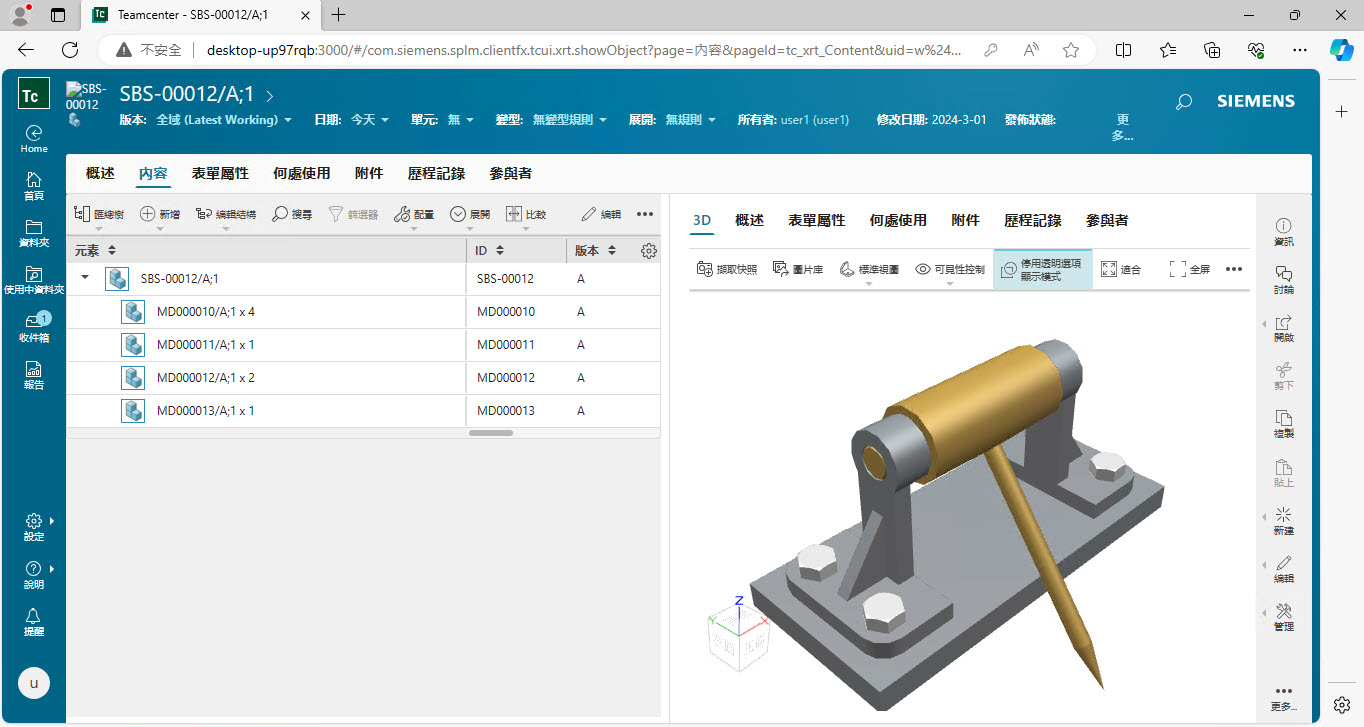Viewport: 1364px width, 727px height.
Task: Click the Teamcenter search magnifier icon
Action: coord(1184,101)
